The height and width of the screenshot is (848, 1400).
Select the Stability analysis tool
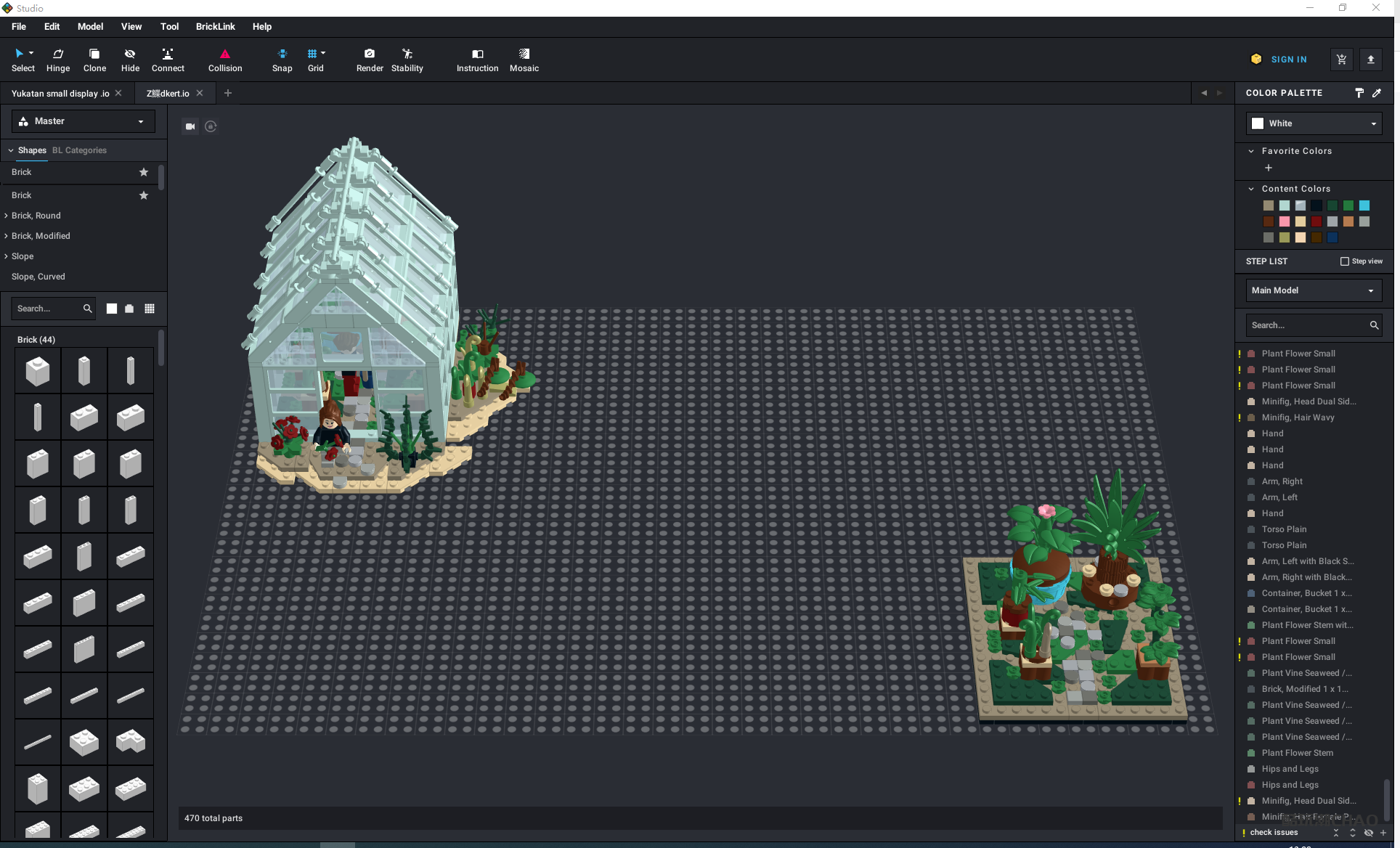pyautogui.click(x=405, y=59)
